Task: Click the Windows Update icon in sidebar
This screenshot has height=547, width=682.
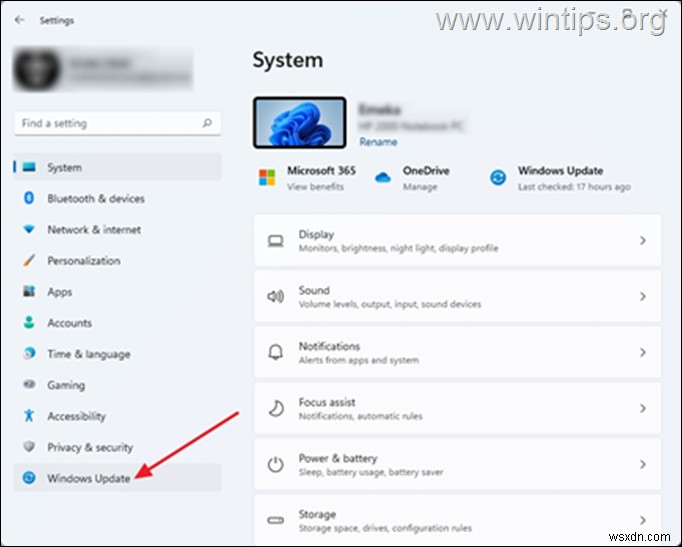Action: [x=29, y=477]
